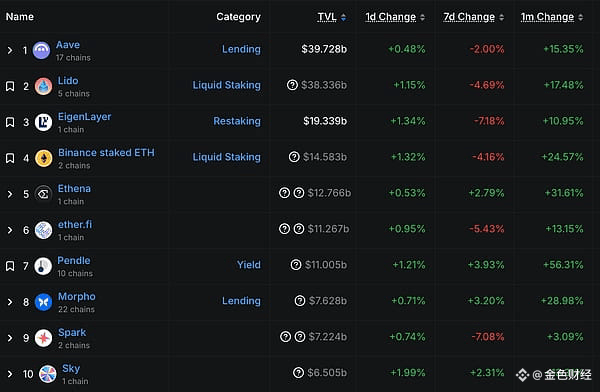Expand the Aave row chevron

click(10, 50)
